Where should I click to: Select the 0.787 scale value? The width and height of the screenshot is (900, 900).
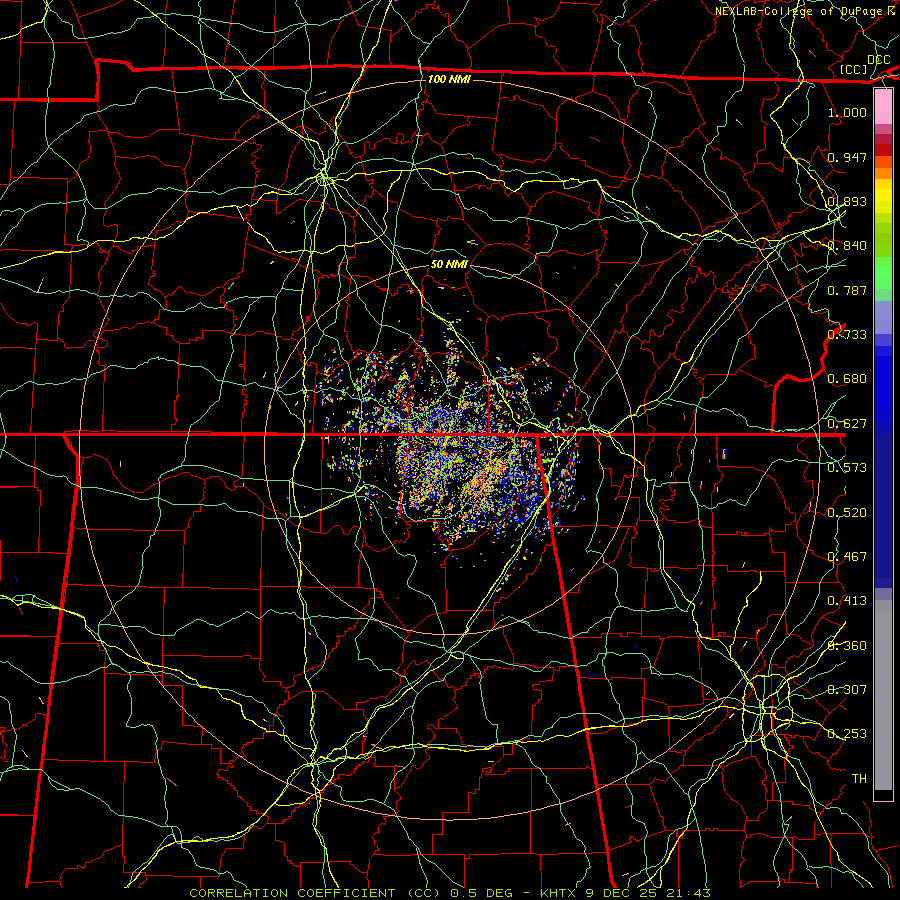tap(847, 290)
